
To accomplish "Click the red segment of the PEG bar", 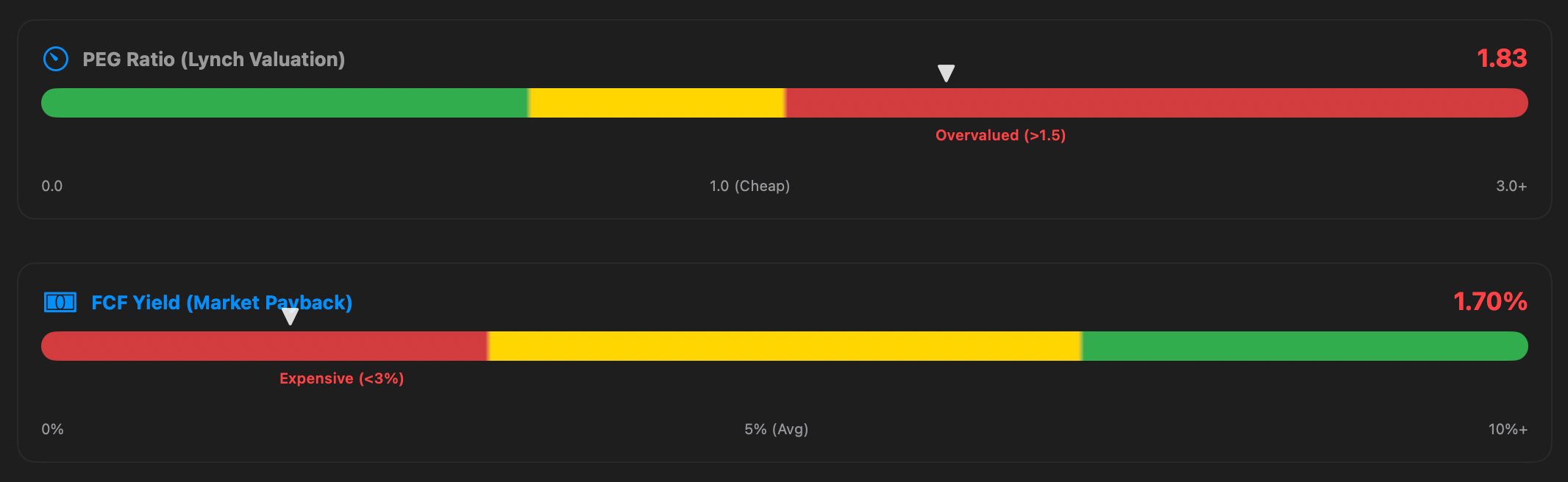I will click(1156, 103).
